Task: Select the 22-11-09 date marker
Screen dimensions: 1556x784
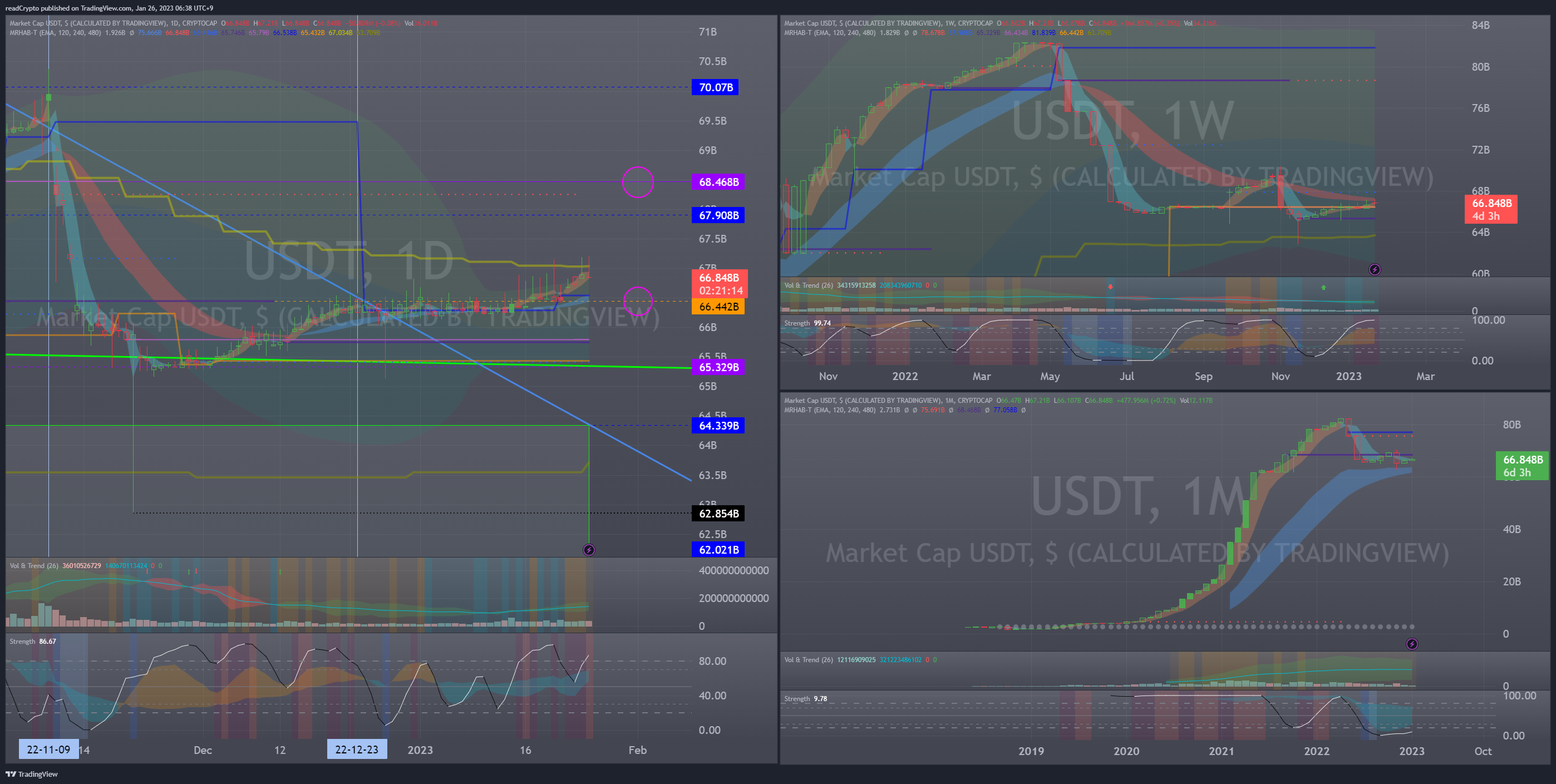Action: click(x=48, y=749)
